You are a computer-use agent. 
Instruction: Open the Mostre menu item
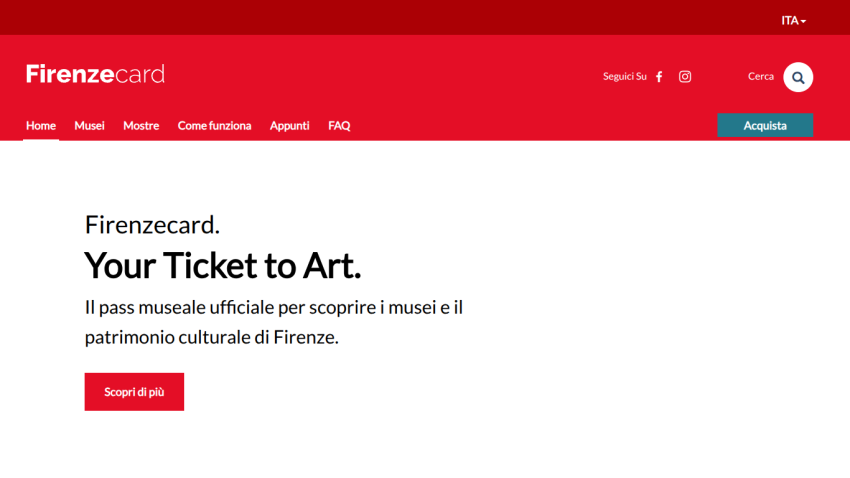(141, 126)
